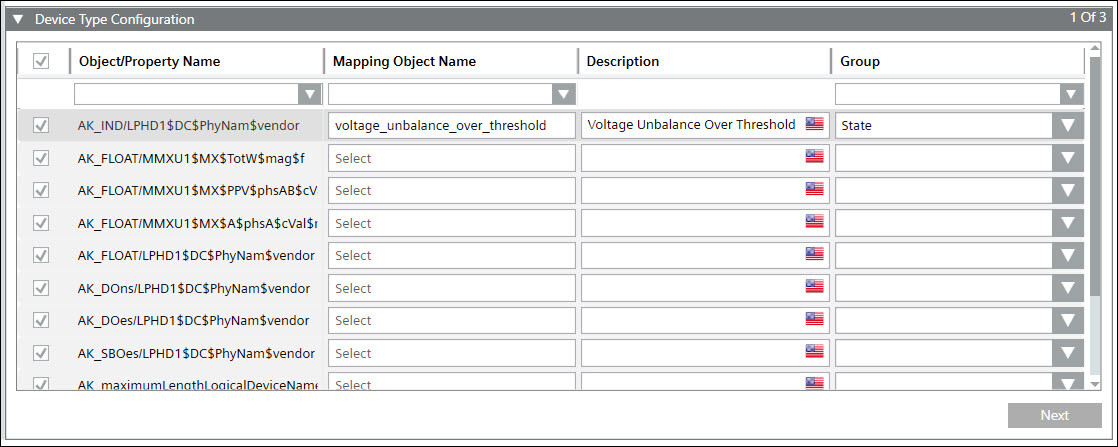Click flag icon in AK_FLOAT PPV row
The image size is (1118, 447).
point(814,190)
